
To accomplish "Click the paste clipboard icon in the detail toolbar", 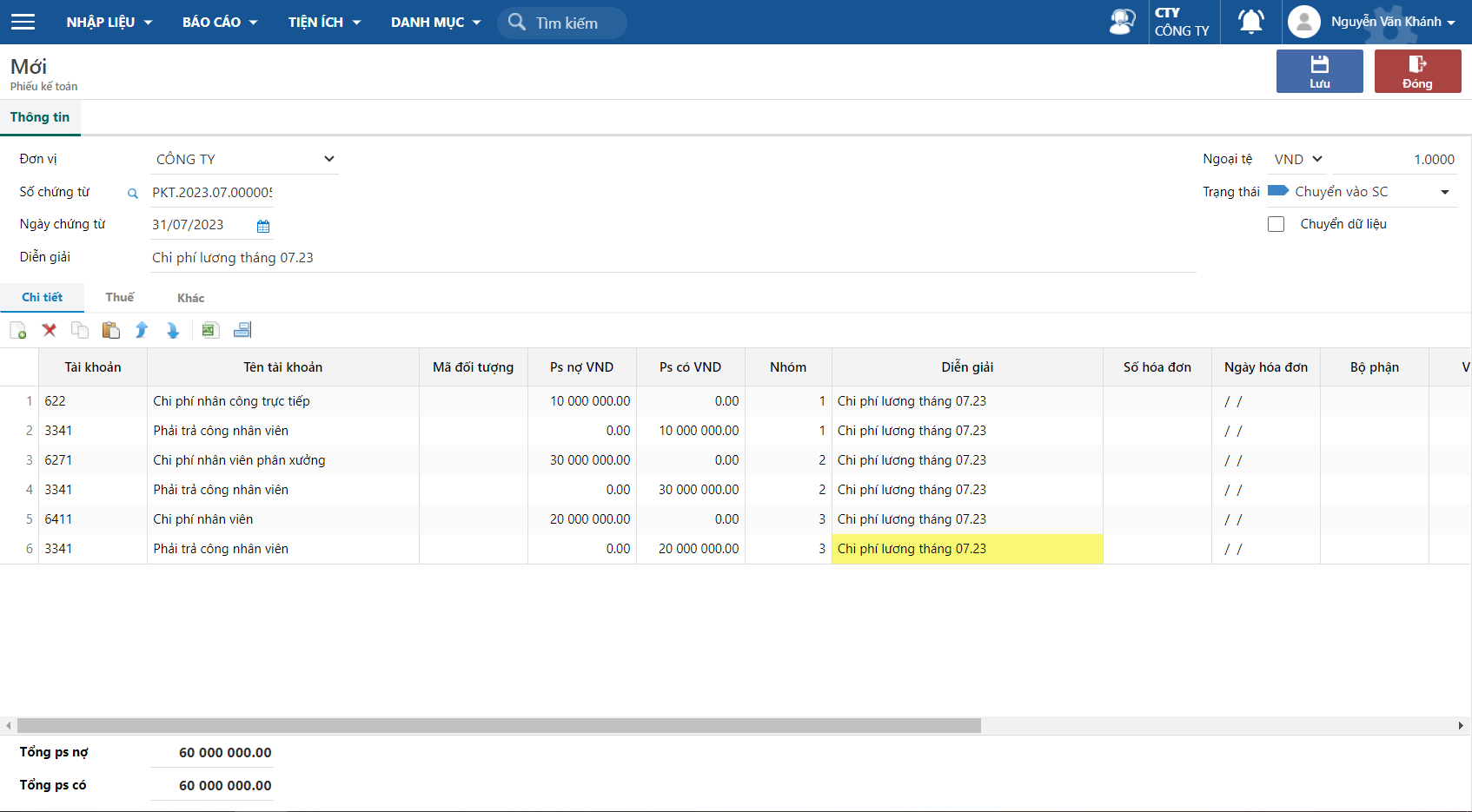I will (x=110, y=330).
